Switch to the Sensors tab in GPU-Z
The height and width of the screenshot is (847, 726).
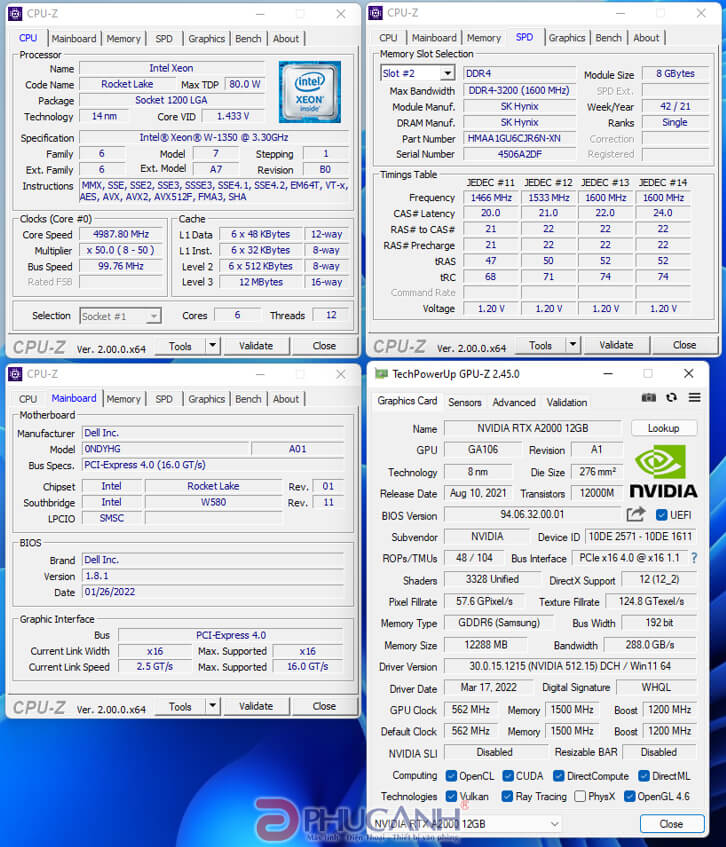point(465,402)
